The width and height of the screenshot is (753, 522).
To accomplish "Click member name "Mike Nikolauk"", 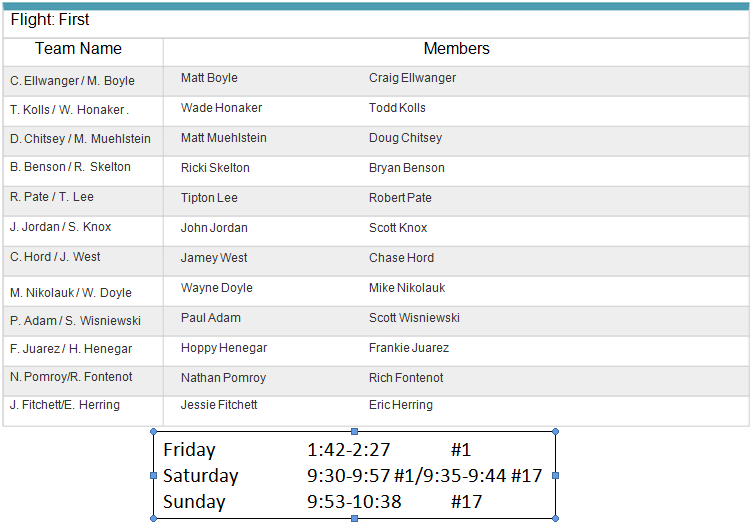I will [407, 288].
